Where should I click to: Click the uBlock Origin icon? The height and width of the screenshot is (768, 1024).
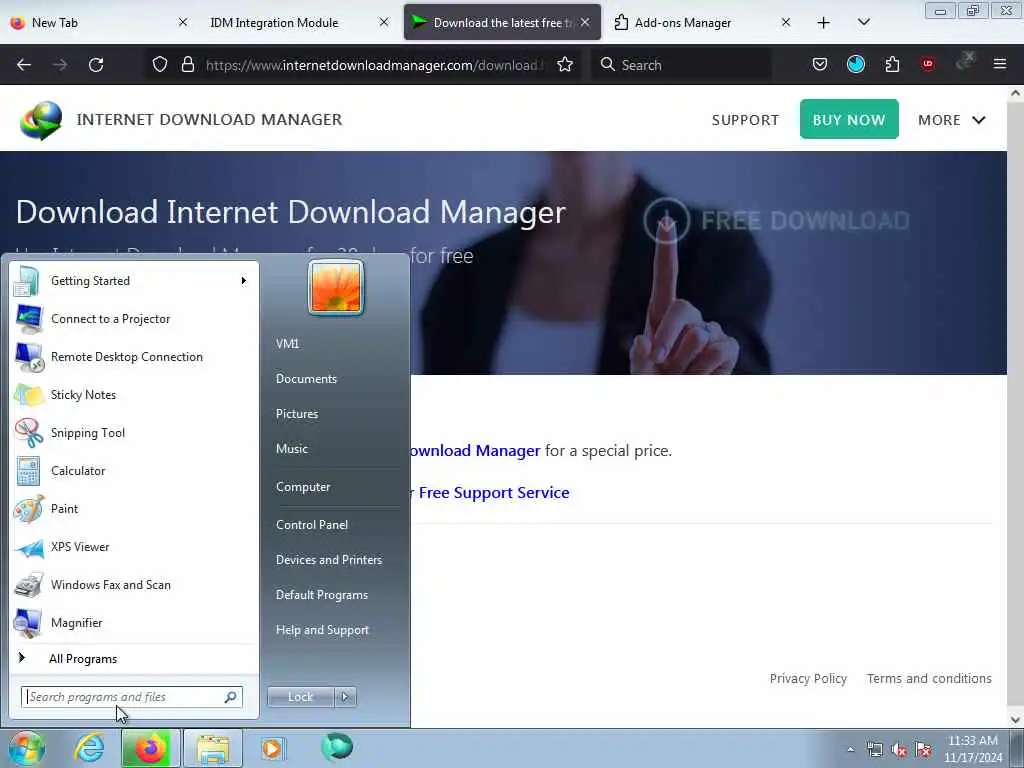[x=928, y=64]
